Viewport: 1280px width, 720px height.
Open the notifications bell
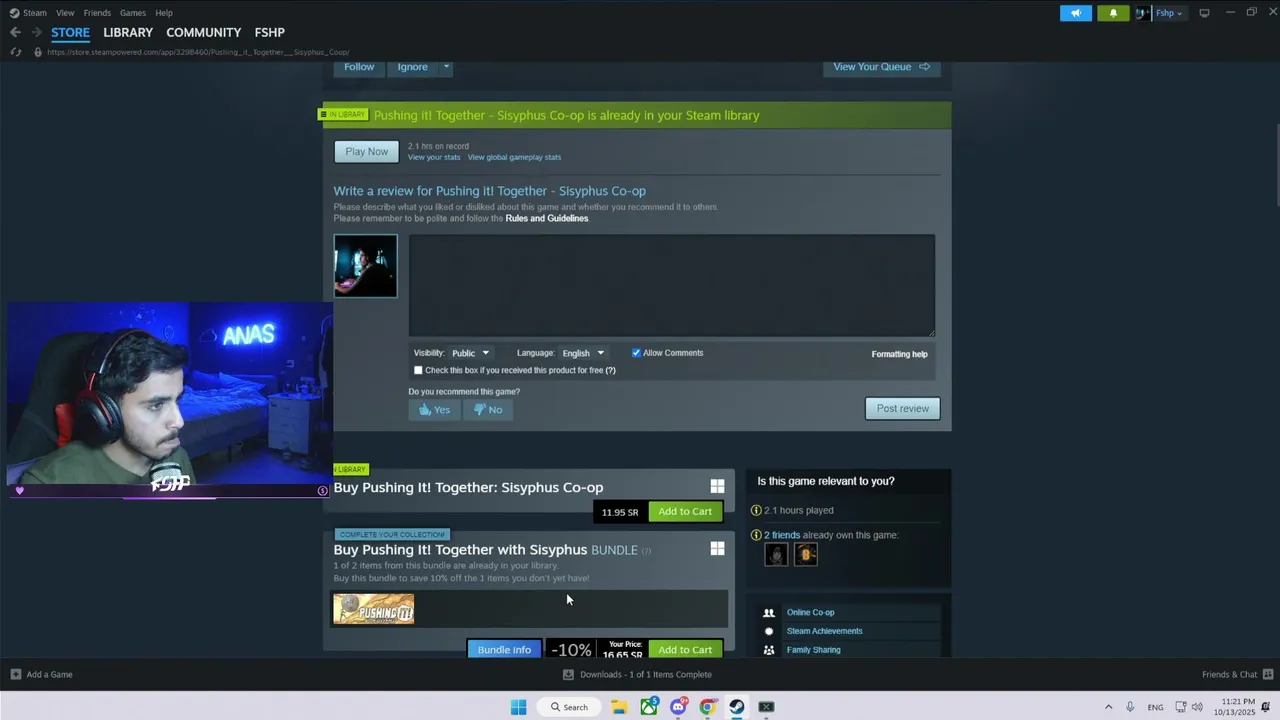[x=1113, y=13]
